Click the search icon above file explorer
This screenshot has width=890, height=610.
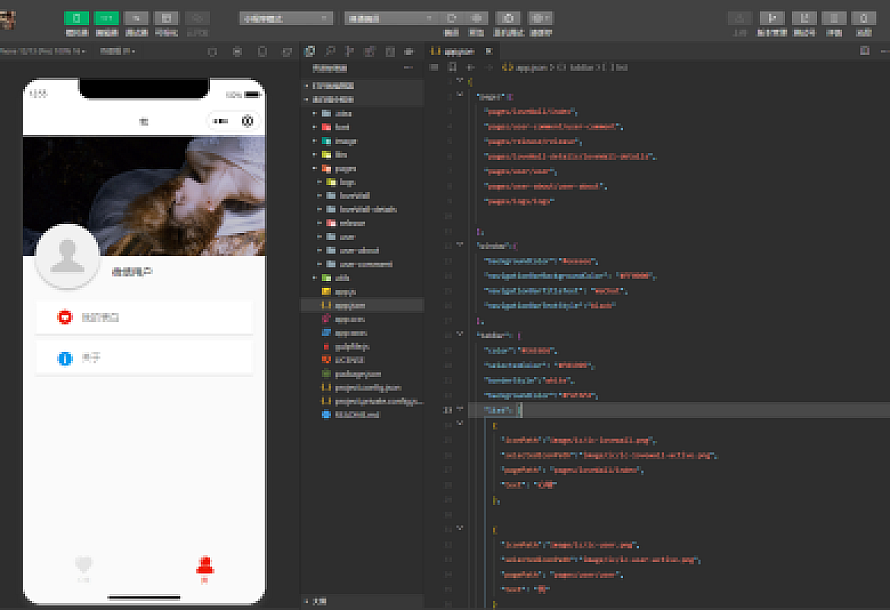tap(330, 51)
